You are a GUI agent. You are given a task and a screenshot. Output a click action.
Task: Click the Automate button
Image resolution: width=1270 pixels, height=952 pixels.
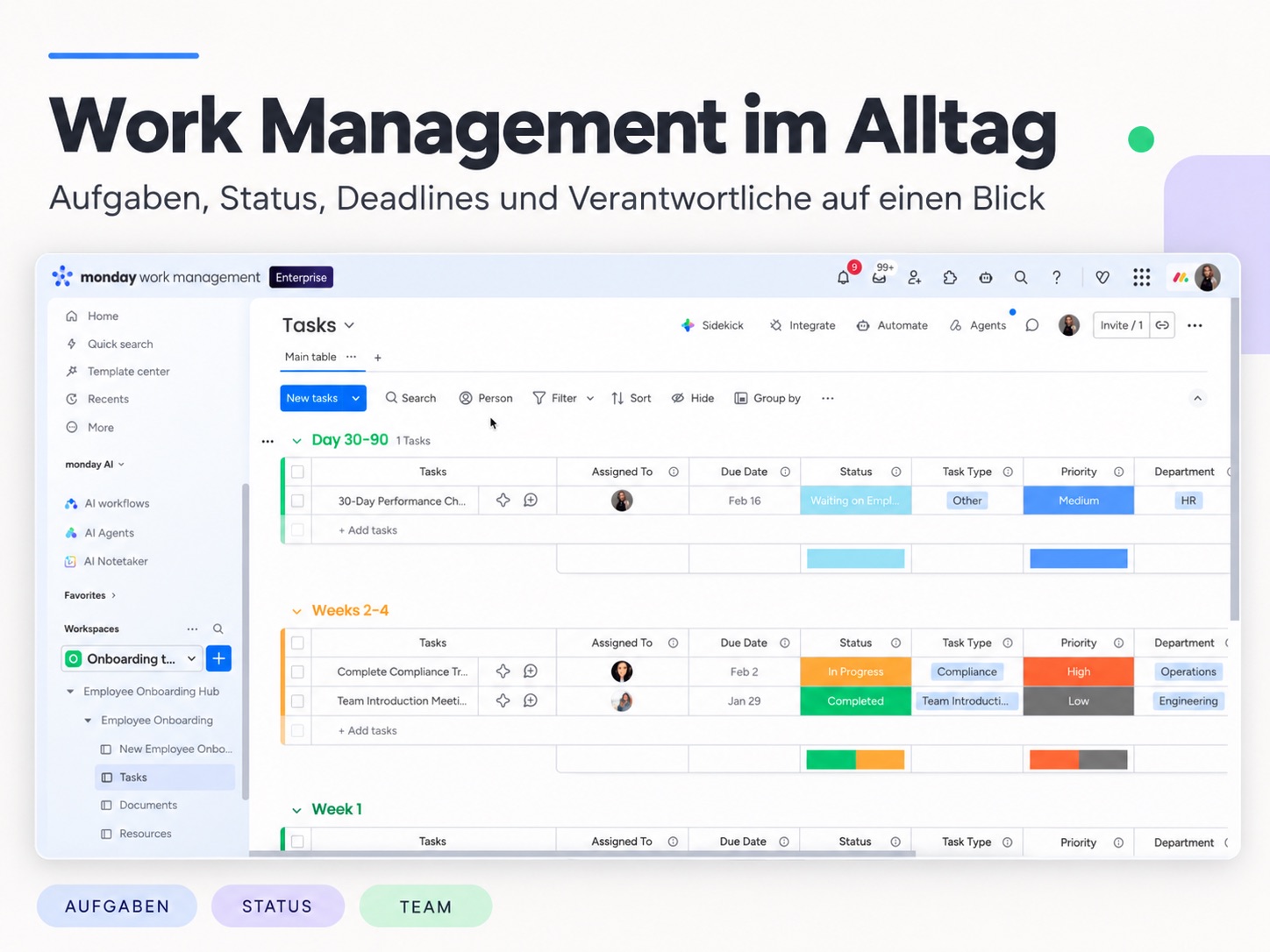click(892, 325)
